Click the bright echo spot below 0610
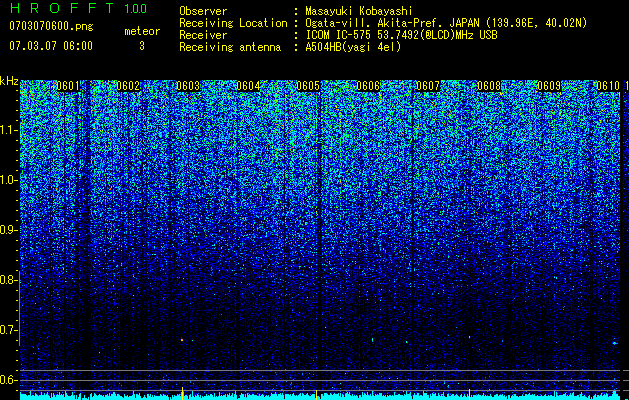Viewport: 629px width, 400px height. pyautogui.click(x=615, y=343)
